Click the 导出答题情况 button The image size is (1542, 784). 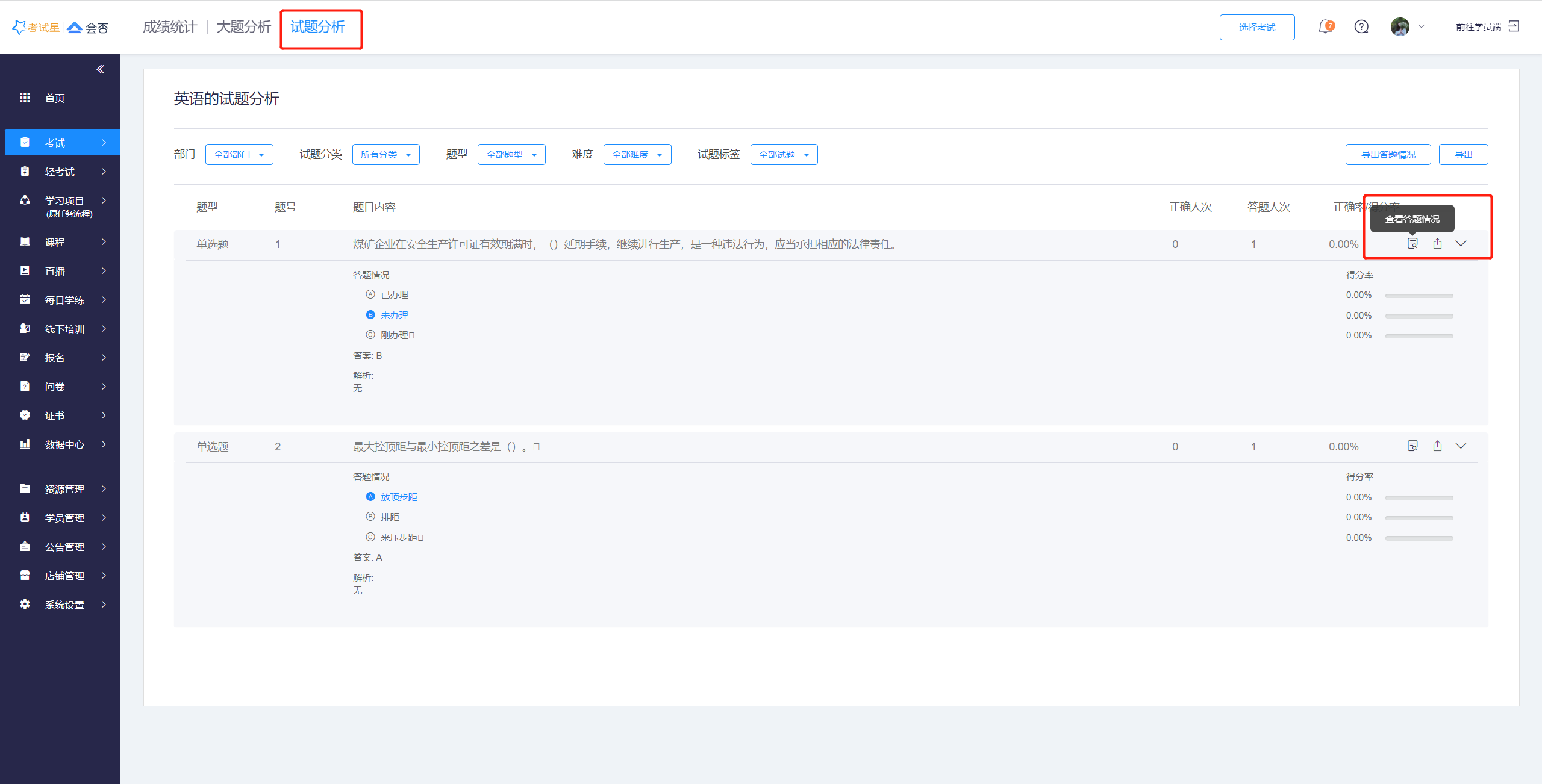[1388, 155]
